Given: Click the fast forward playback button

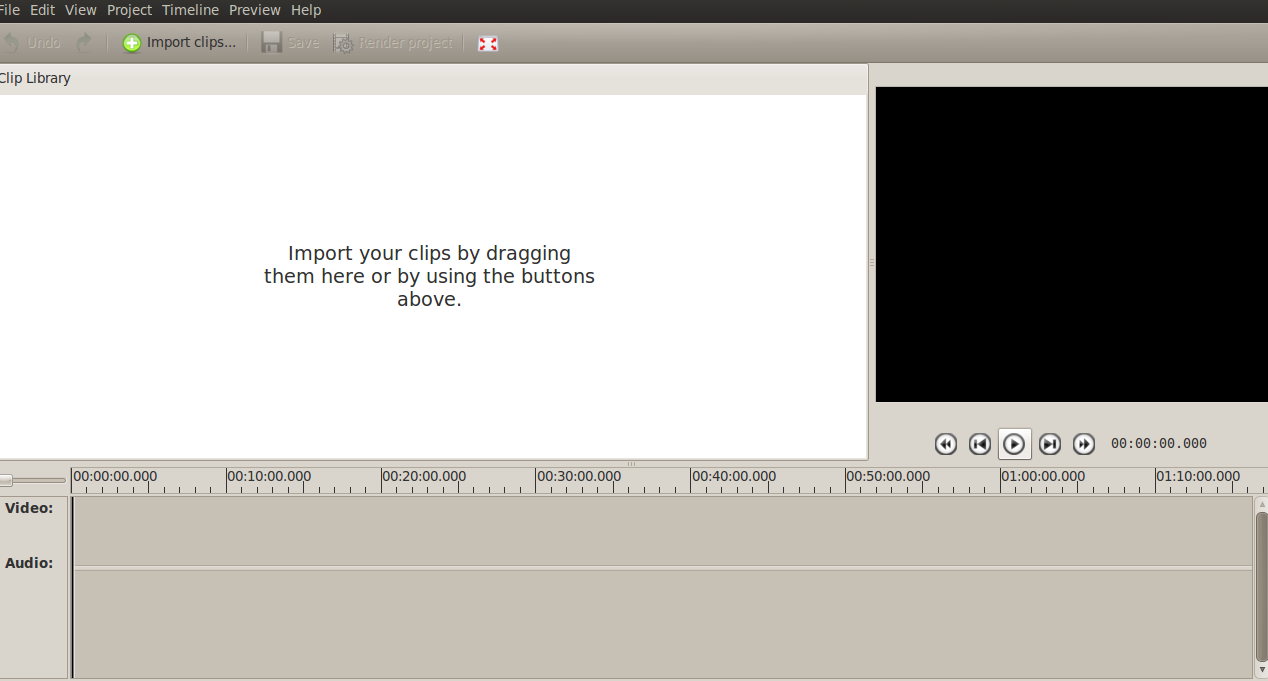Looking at the screenshot, I should pos(1084,444).
